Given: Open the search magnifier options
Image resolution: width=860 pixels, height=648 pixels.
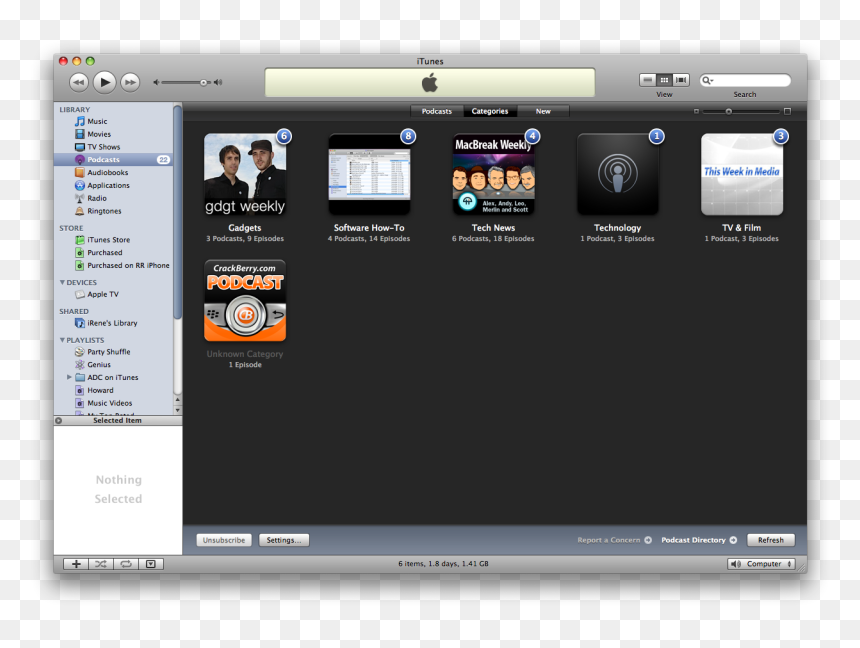Looking at the screenshot, I should coord(708,81).
